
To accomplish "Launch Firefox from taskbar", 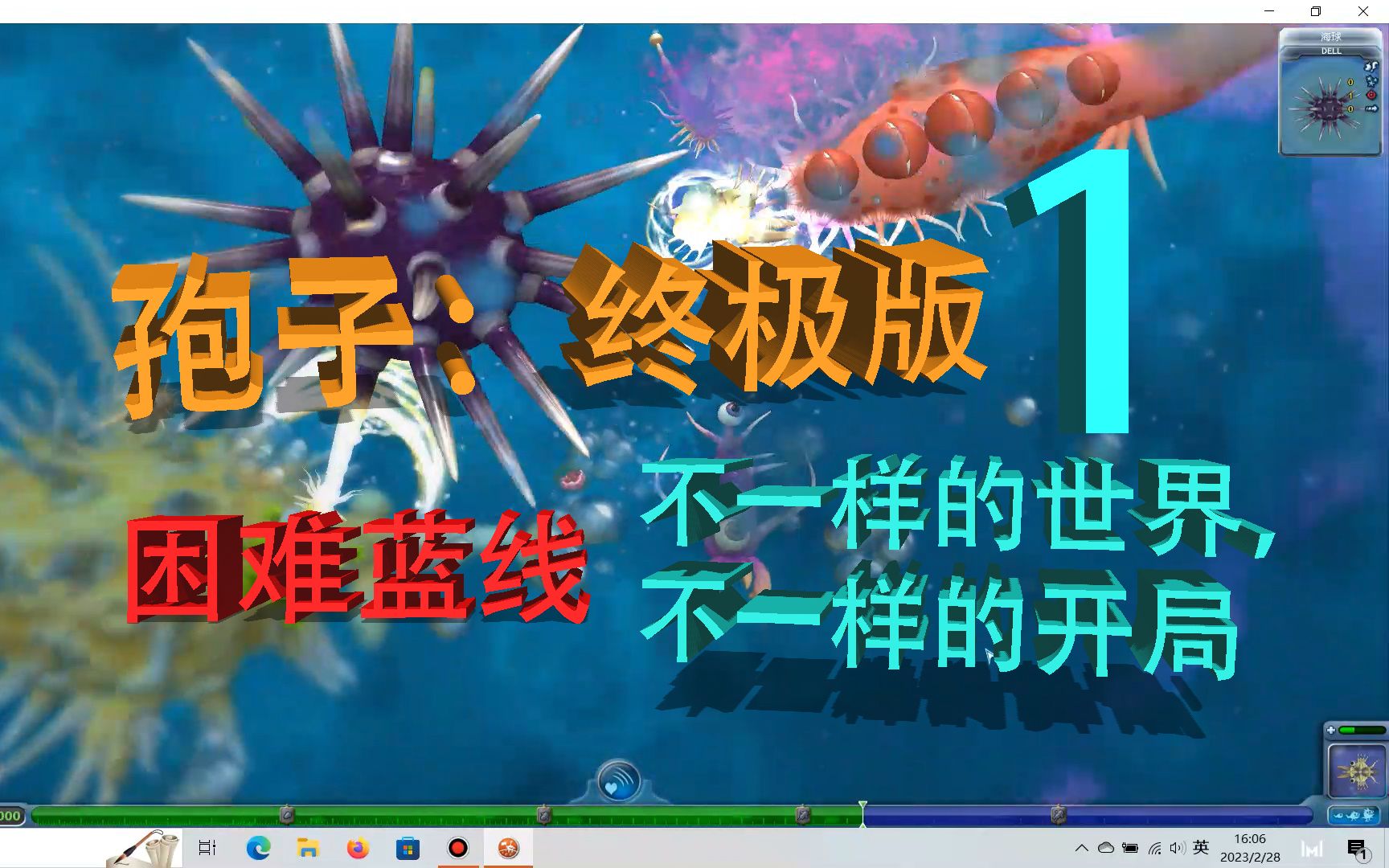I will [x=358, y=848].
